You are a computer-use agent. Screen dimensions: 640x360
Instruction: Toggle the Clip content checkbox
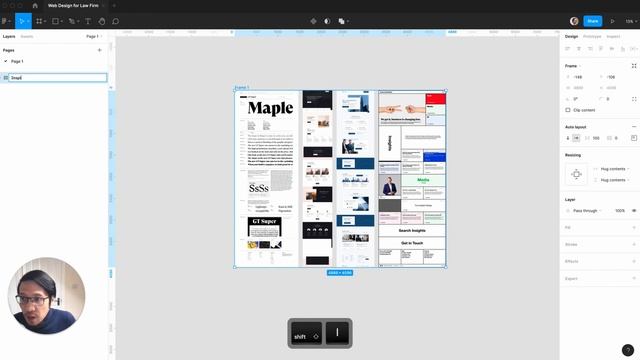568,110
